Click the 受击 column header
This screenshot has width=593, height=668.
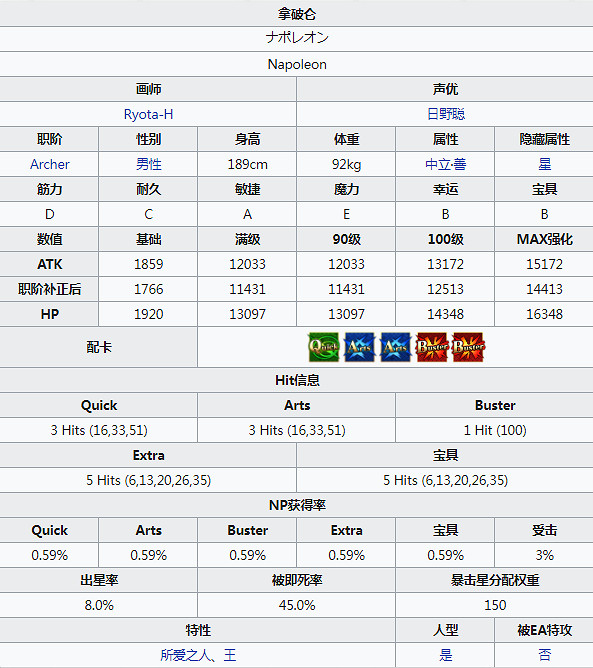click(544, 530)
